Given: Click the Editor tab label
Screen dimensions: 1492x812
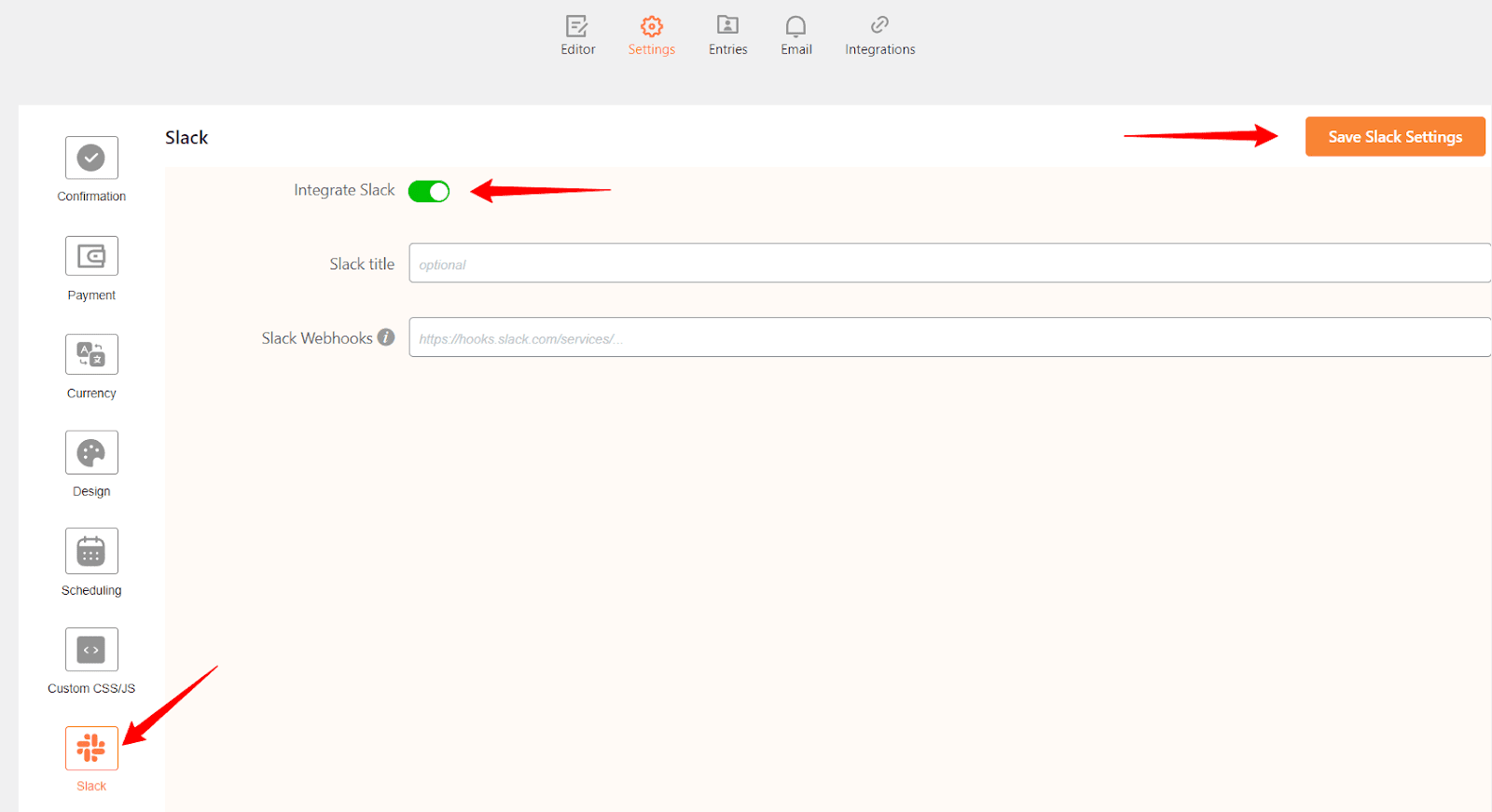Looking at the screenshot, I should tap(578, 49).
